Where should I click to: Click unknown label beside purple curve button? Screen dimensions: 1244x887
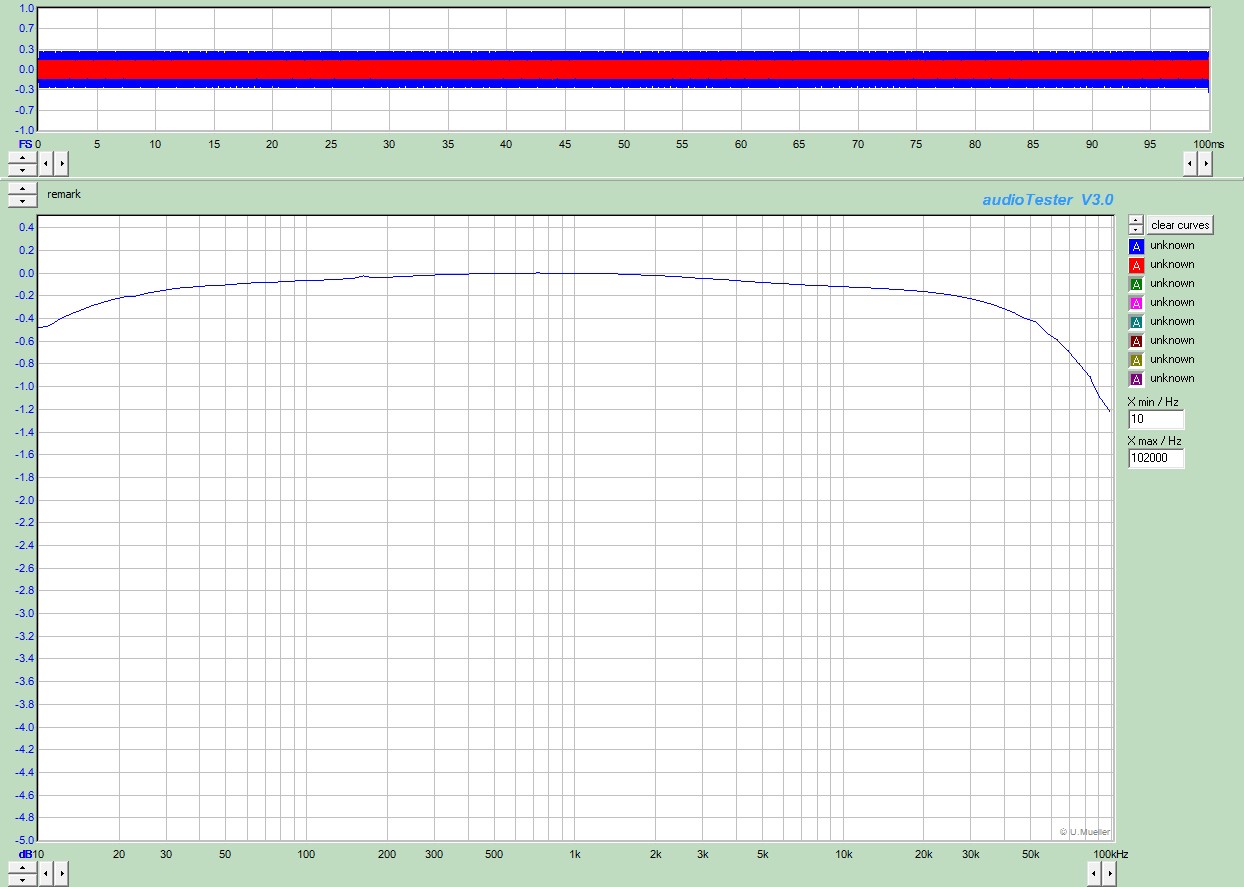[1172, 379]
